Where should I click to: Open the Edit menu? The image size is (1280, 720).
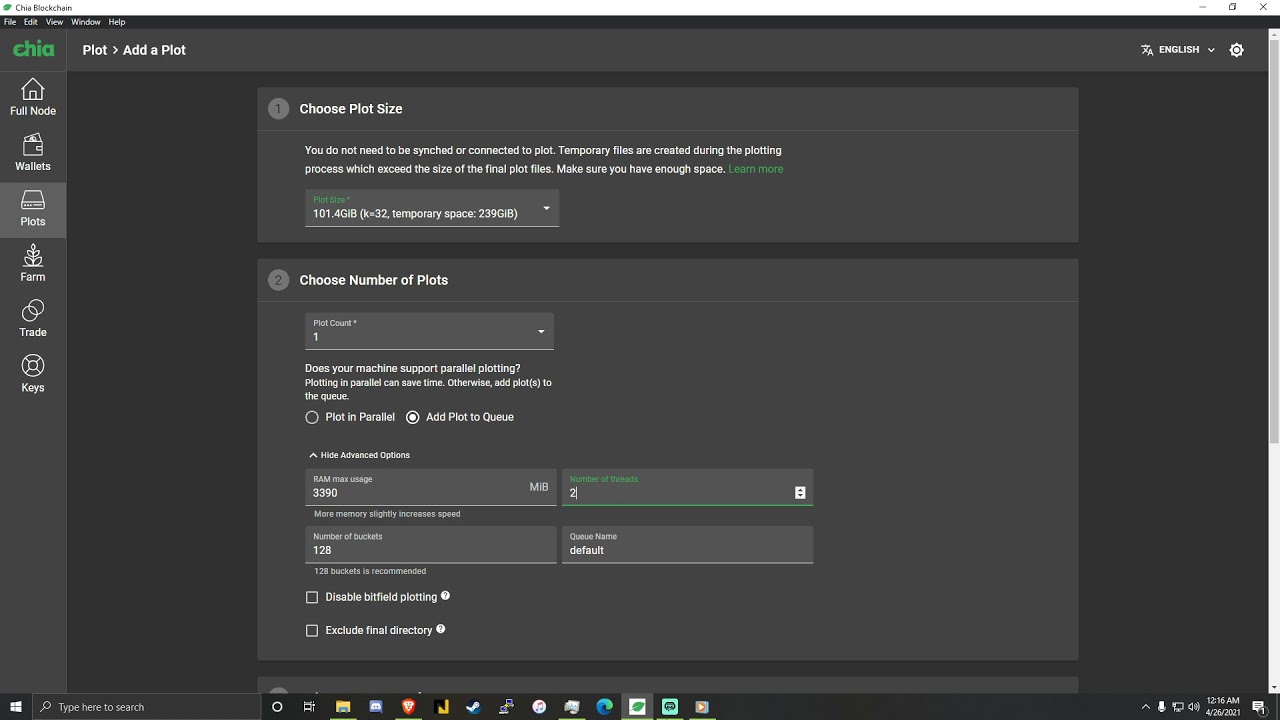pos(31,22)
